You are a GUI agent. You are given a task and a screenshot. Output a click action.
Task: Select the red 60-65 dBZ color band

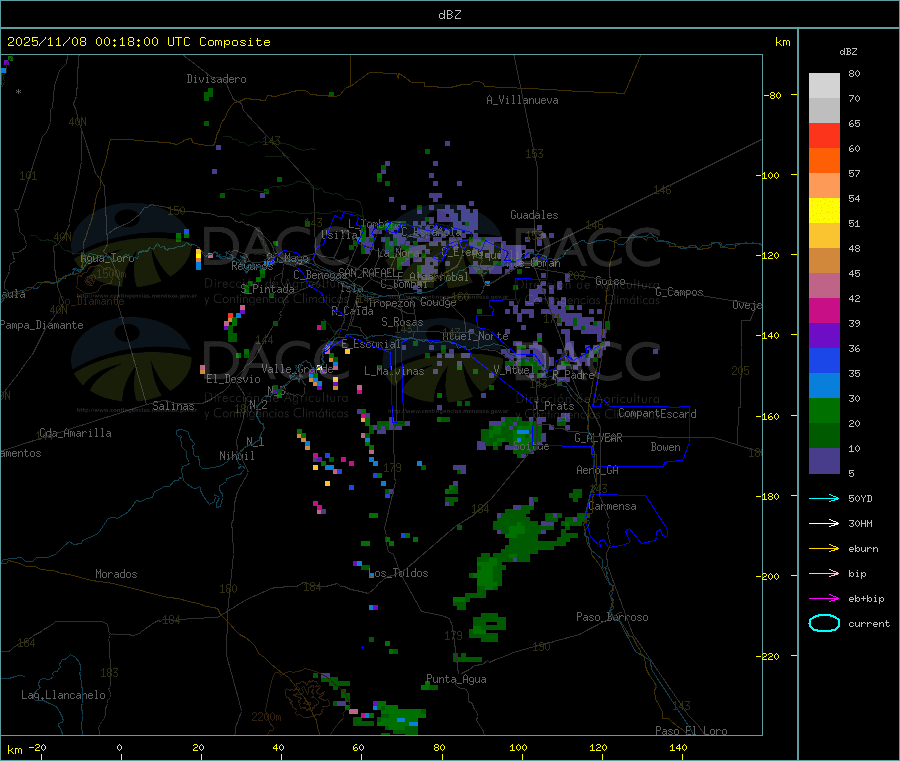point(824,135)
